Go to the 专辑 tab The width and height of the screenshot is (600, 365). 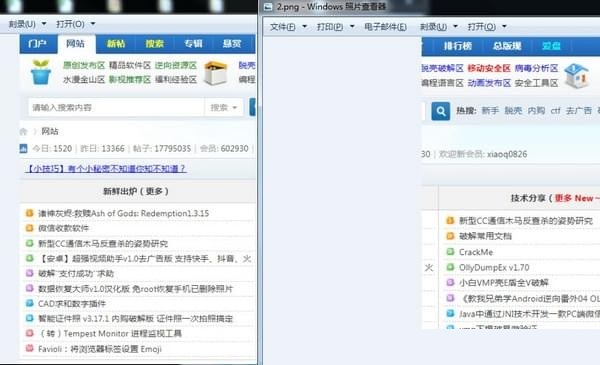pyautogui.click(x=193, y=44)
